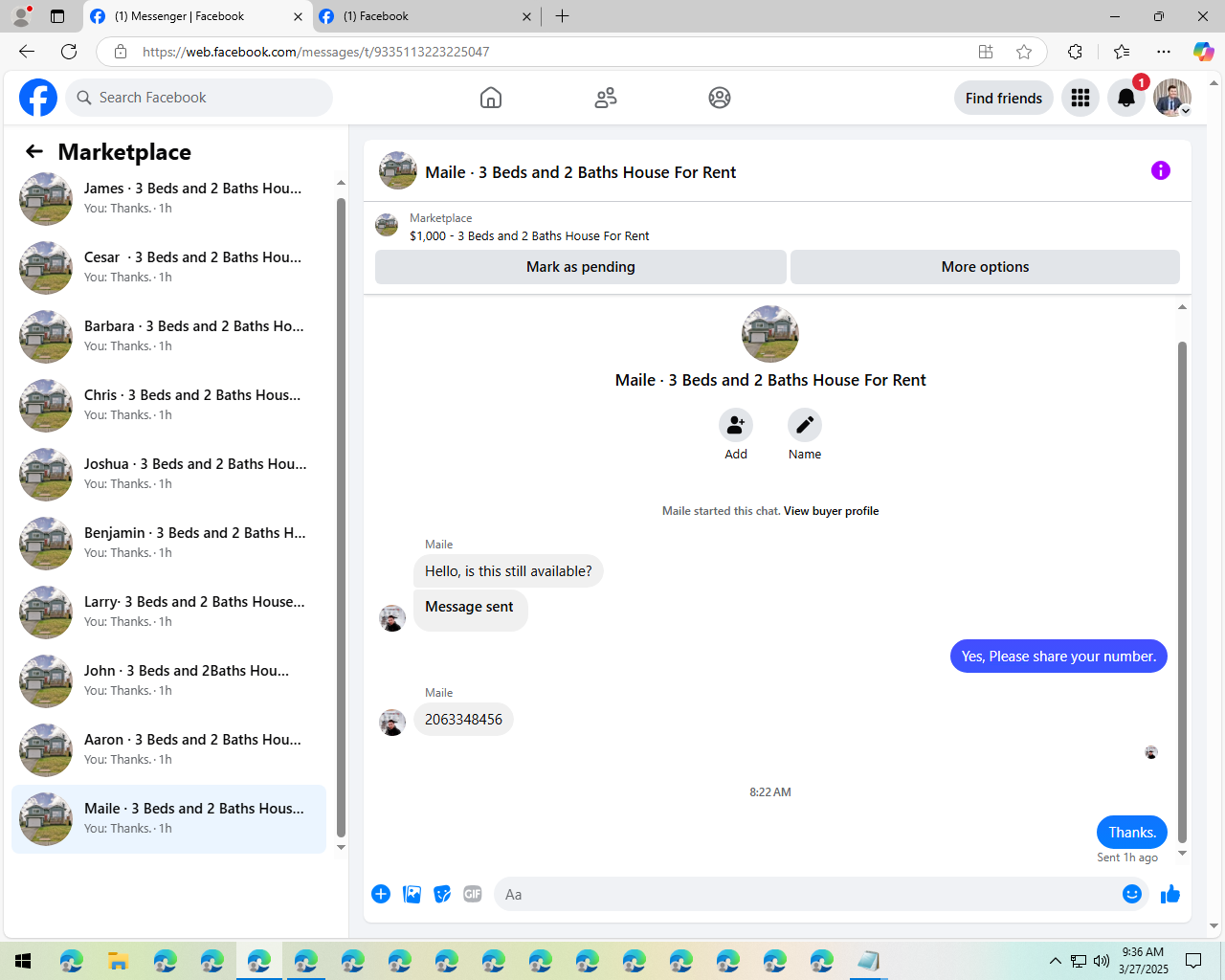Go to the Facebook logo home
The height and width of the screenshot is (980, 1225).
[x=38, y=98]
